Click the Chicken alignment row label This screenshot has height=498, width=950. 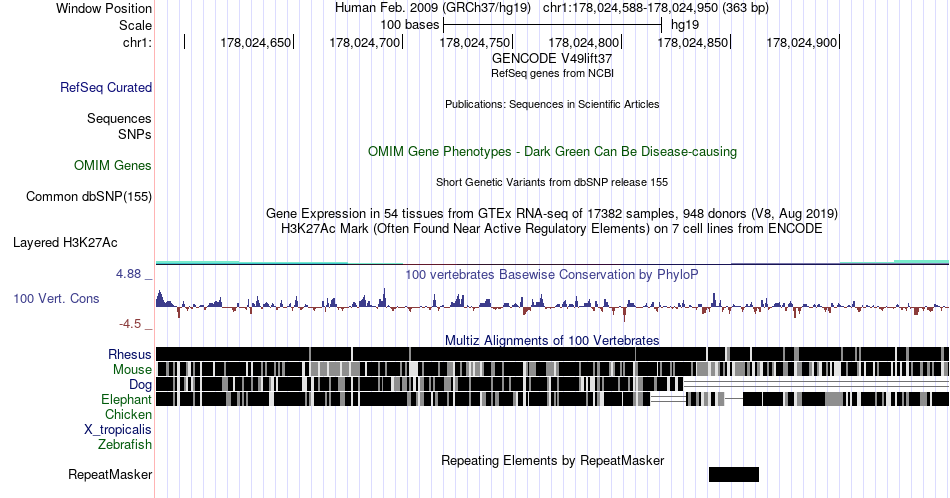[128, 414]
